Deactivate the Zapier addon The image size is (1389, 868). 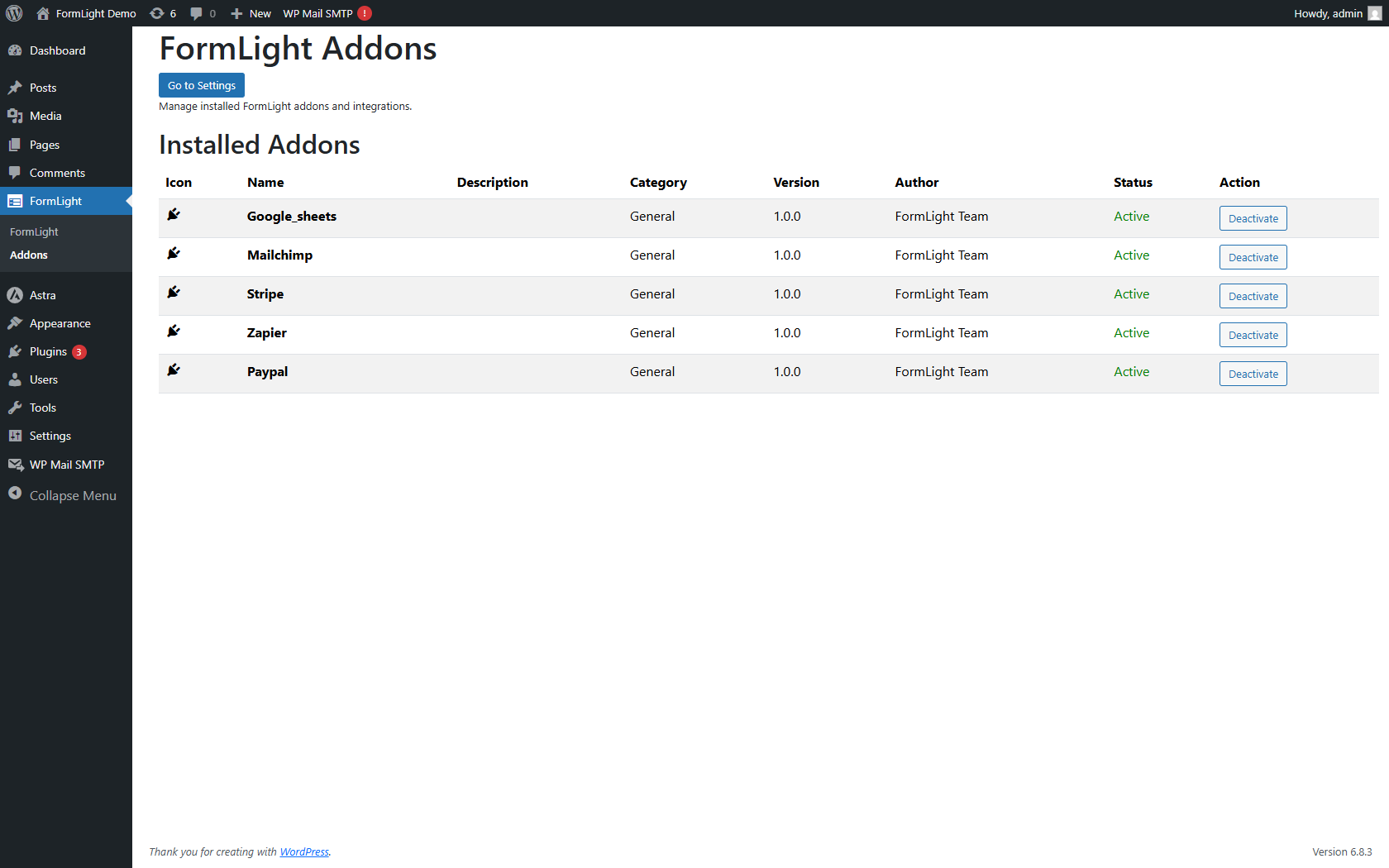[1253, 335]
